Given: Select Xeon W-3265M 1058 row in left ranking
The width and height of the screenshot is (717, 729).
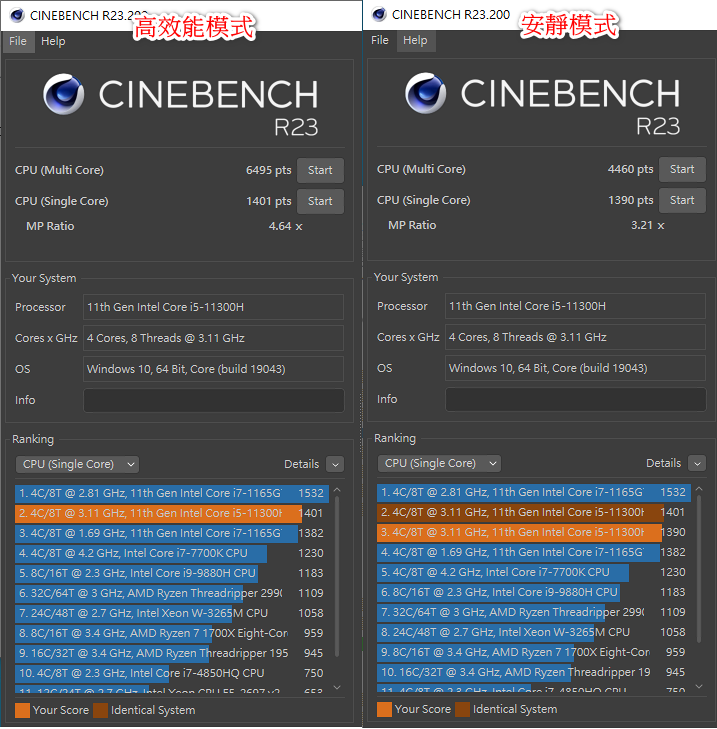Looking at the screenshot, I should (x=172, y=613).
